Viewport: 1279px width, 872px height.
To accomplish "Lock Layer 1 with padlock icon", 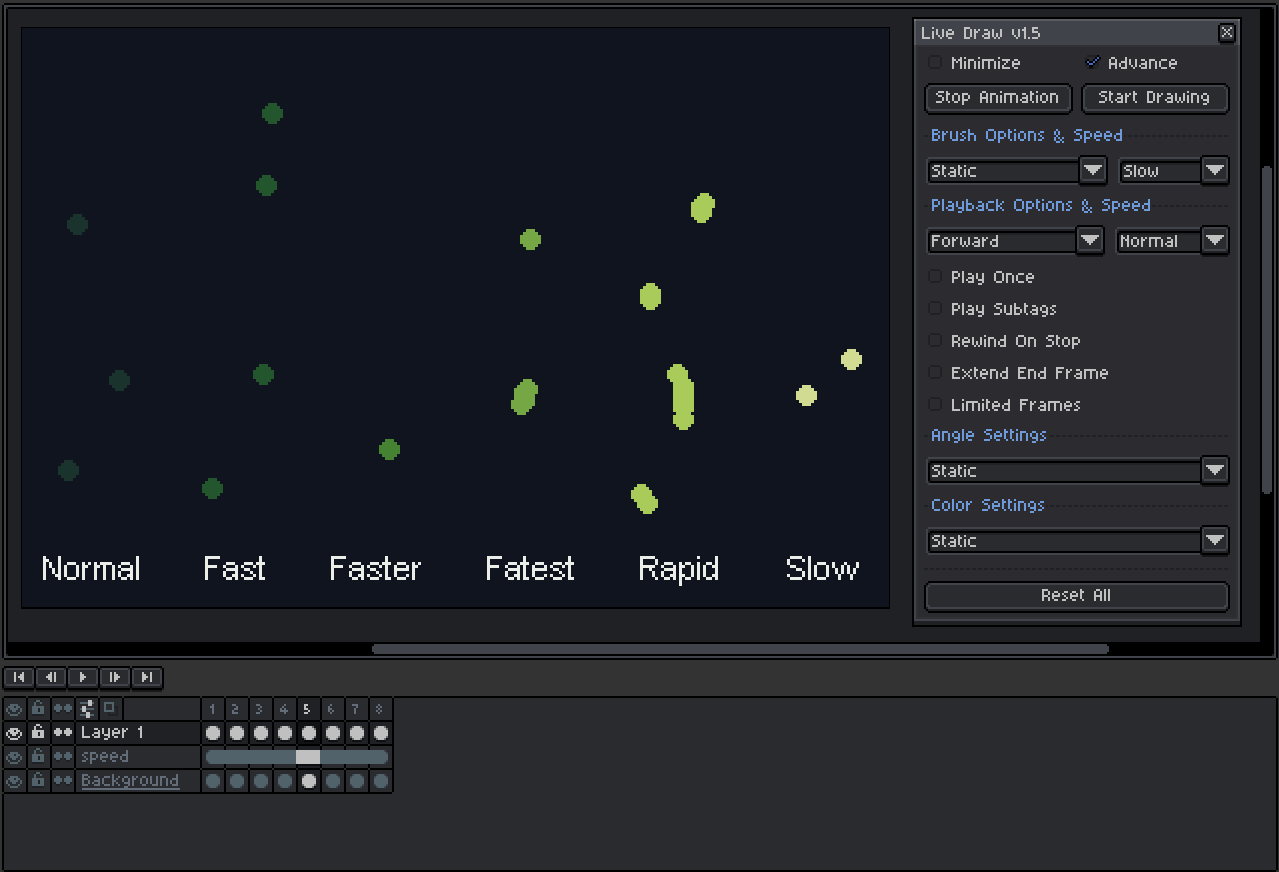I will pos(38,733).
